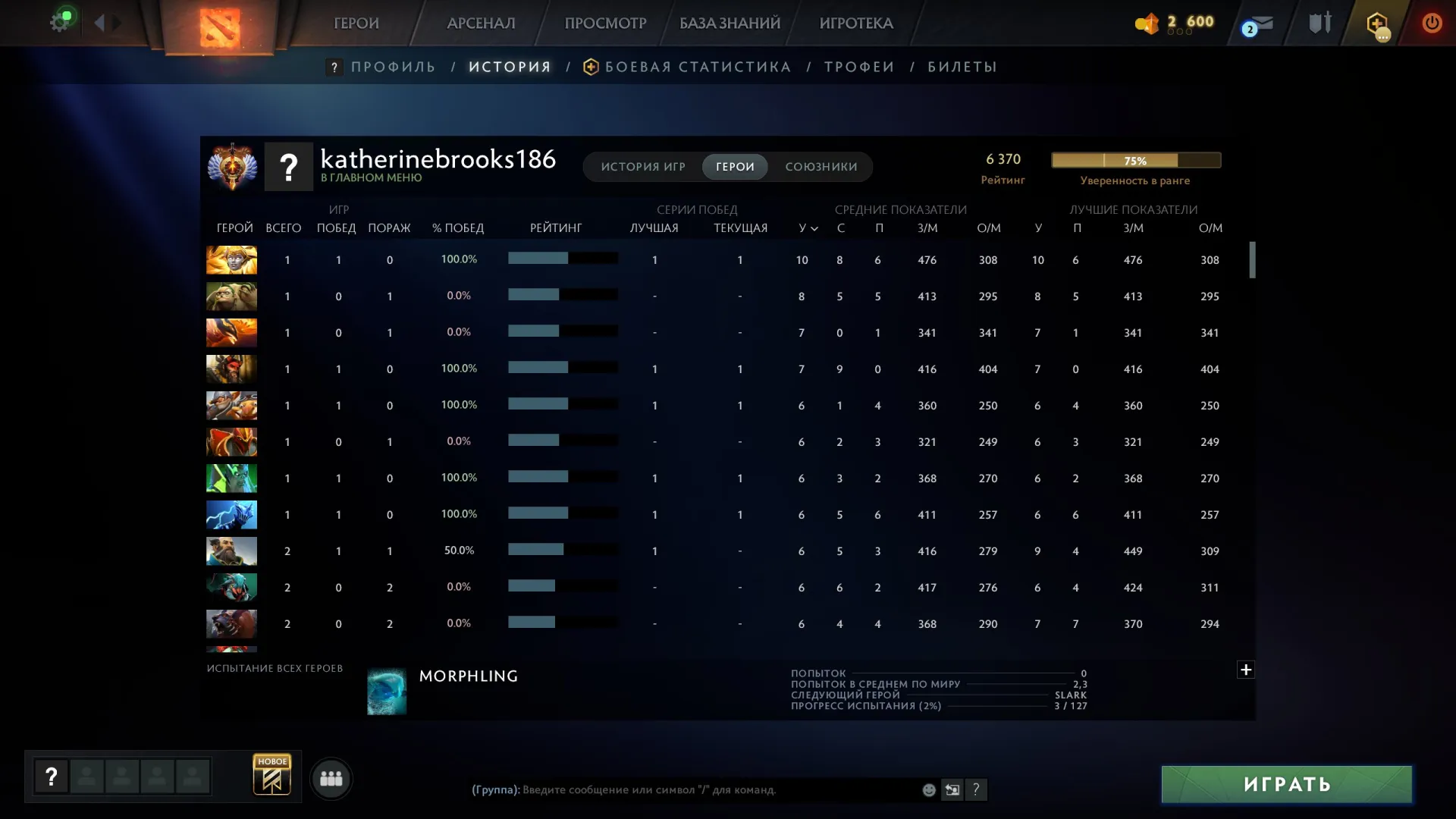Expand the all hero challenge plus button
Image resolution: width=1456 pixels, height=819 pixels.
click(x=1246, y=670)
